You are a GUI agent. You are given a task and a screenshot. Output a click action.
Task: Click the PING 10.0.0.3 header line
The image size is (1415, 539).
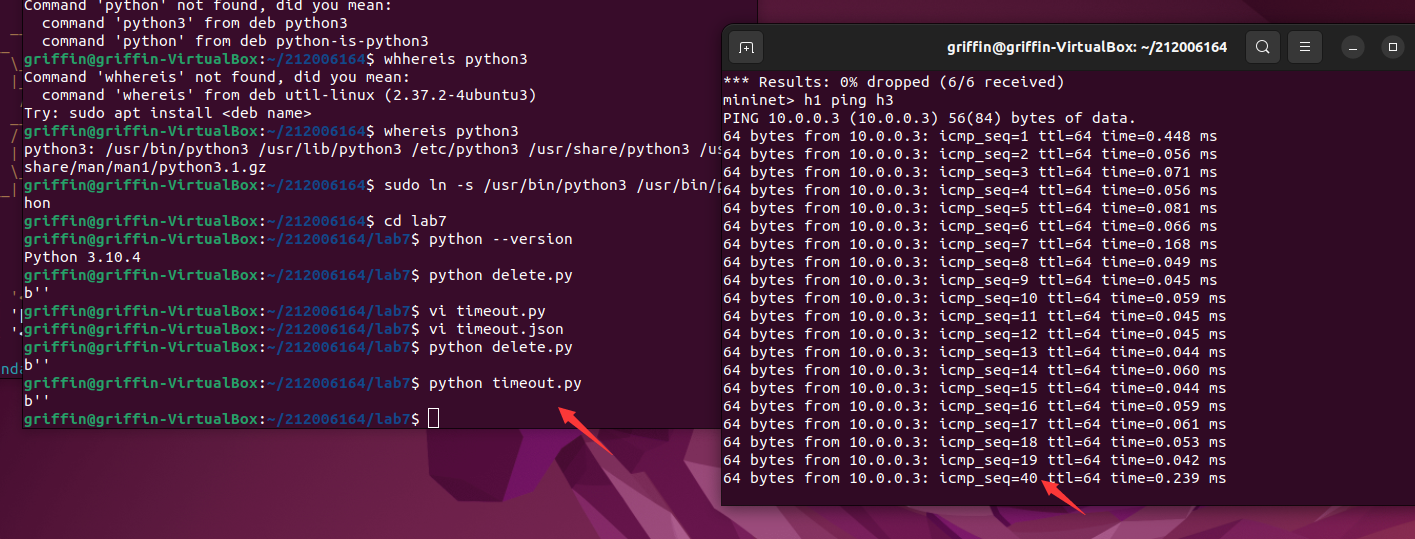click(x=930, y=118)
